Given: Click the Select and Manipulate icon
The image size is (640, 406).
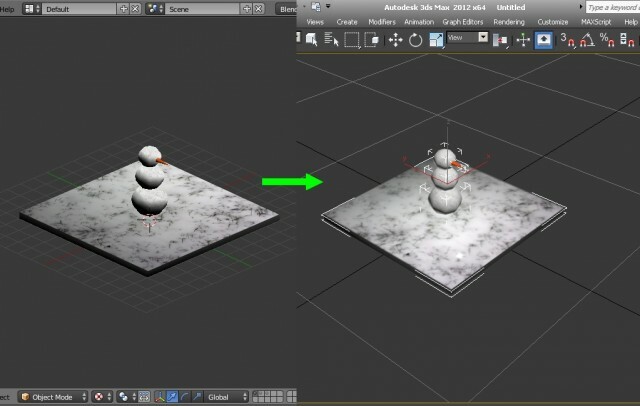Looking at the screenshot, I should [x=521, y=40].
